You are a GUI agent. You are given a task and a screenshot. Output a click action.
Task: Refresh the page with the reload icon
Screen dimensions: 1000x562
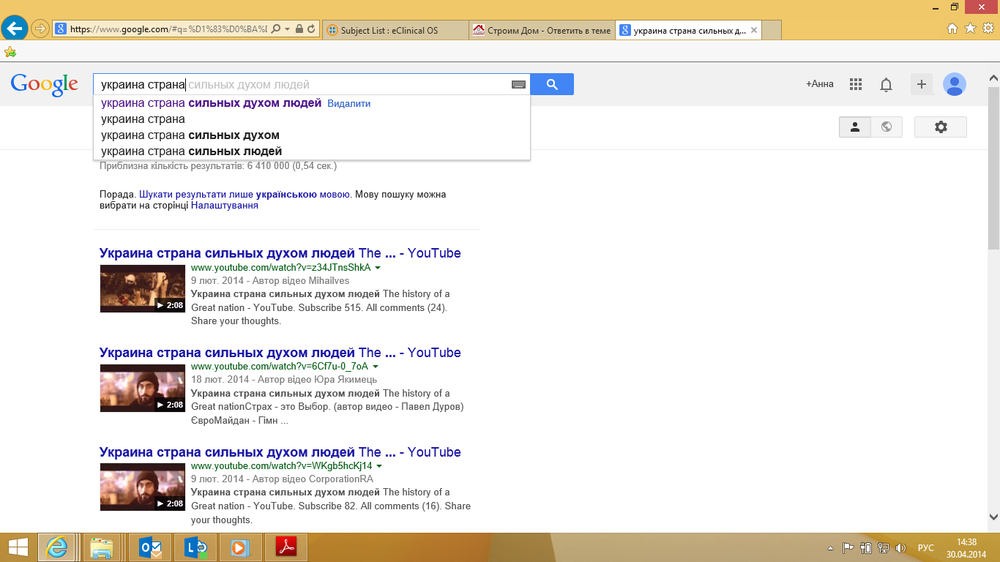[311, 29]
